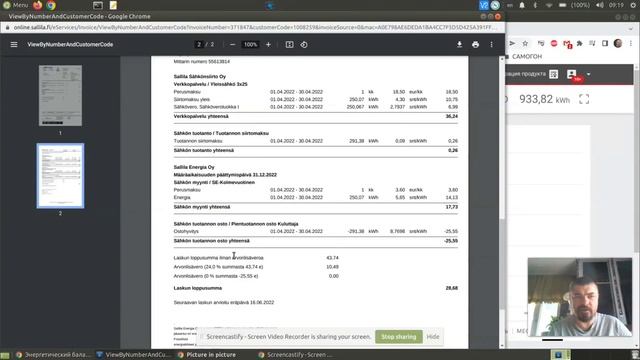Zoom out with the minus button
The width and height of the screenshot is (640, 360).
[x=233, y=44]
